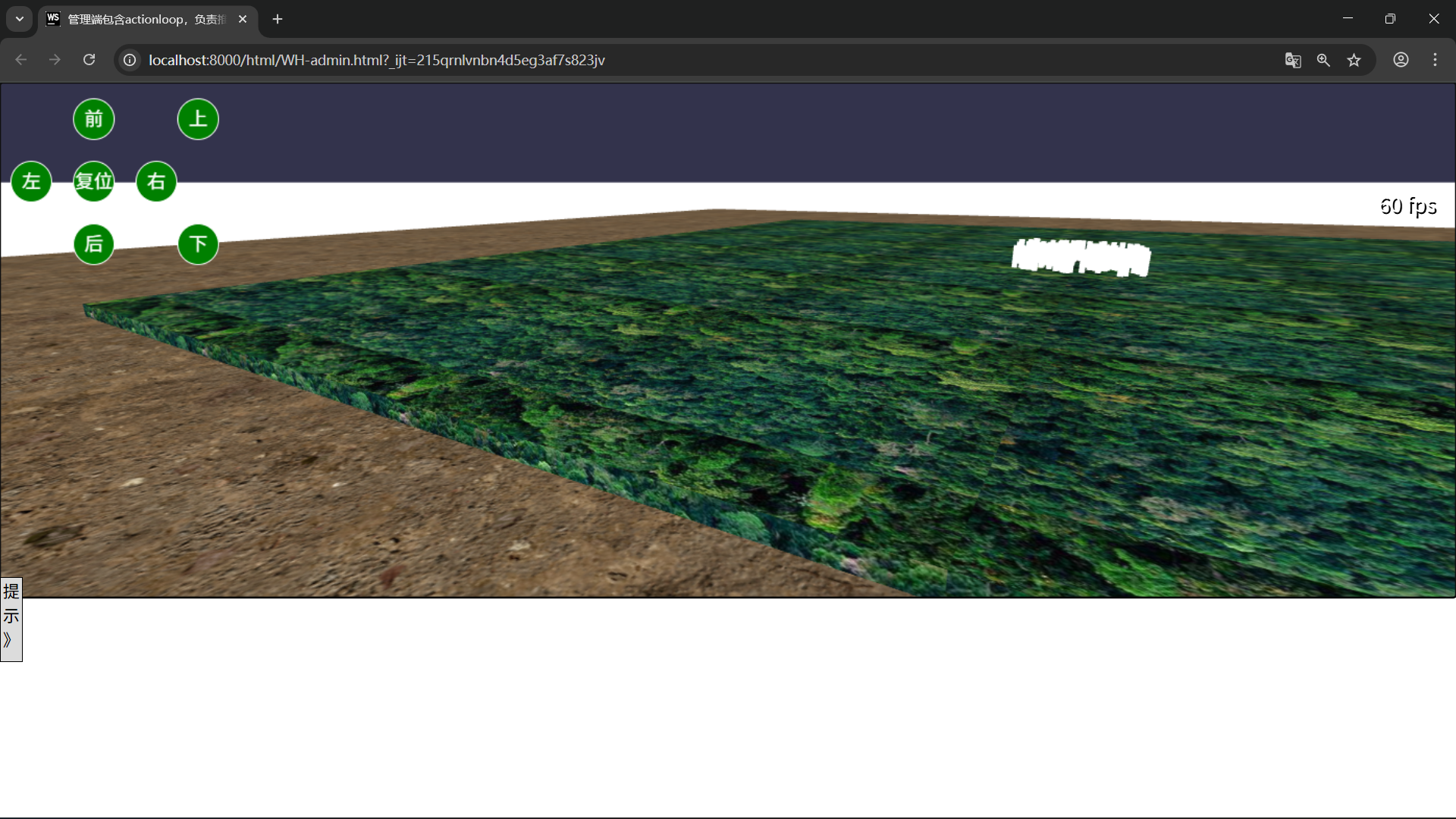Bookmark this page with star icon

tap(1354, 60)
